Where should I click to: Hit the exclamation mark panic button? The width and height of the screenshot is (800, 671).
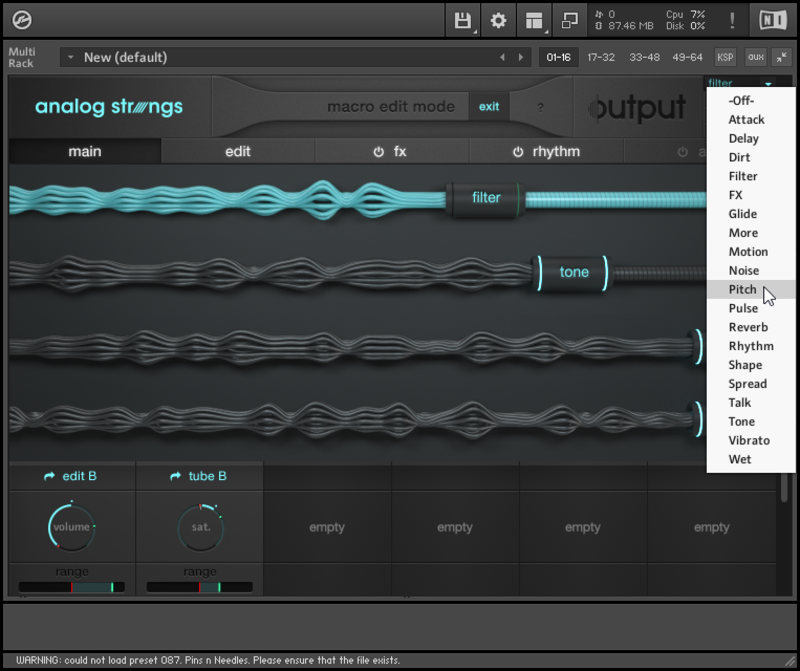(732, 20)
